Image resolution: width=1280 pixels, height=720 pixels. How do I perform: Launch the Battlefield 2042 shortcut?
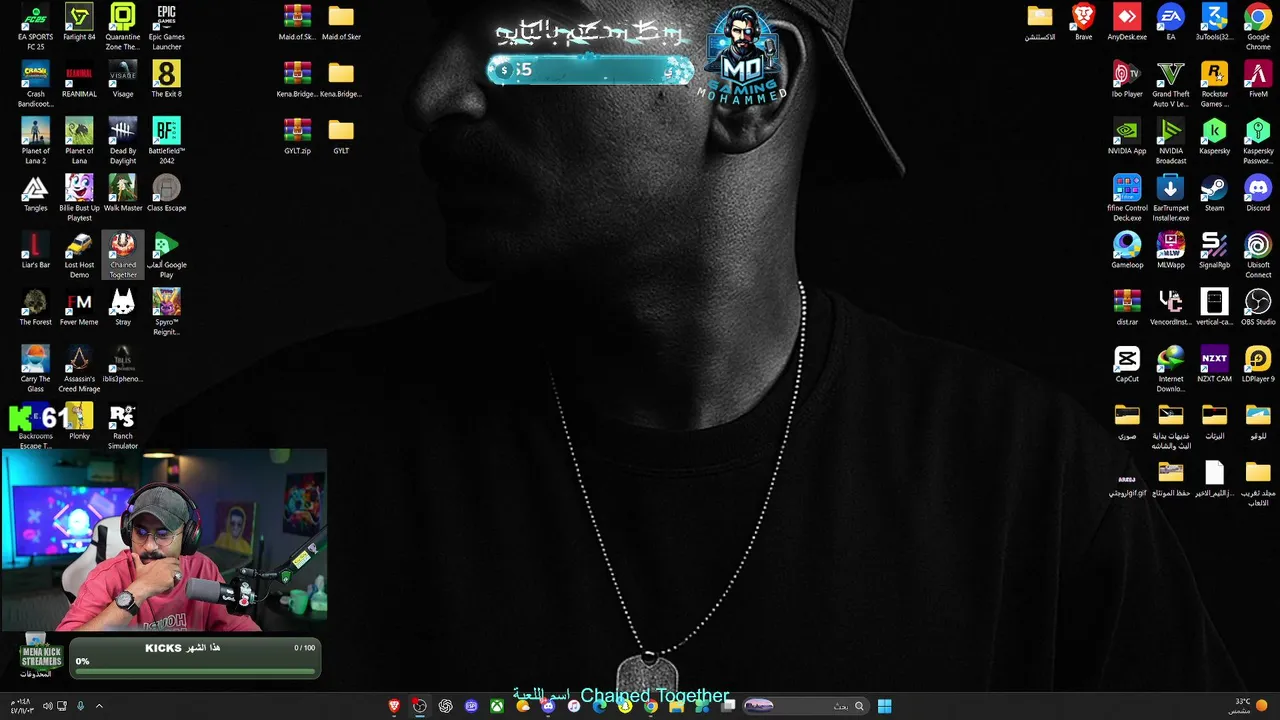[167, 141]
